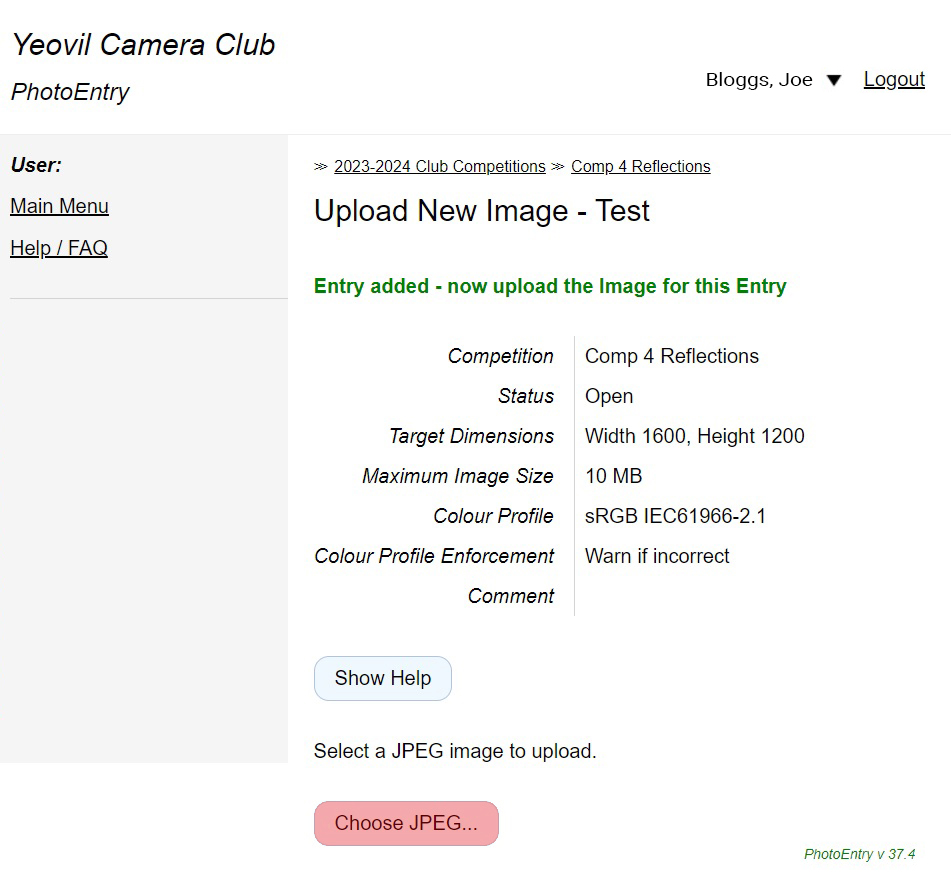Click the PhotoEntry v 37.4 version text
The width and height of the screenshot is (951, 873).
tap(859, 854)
